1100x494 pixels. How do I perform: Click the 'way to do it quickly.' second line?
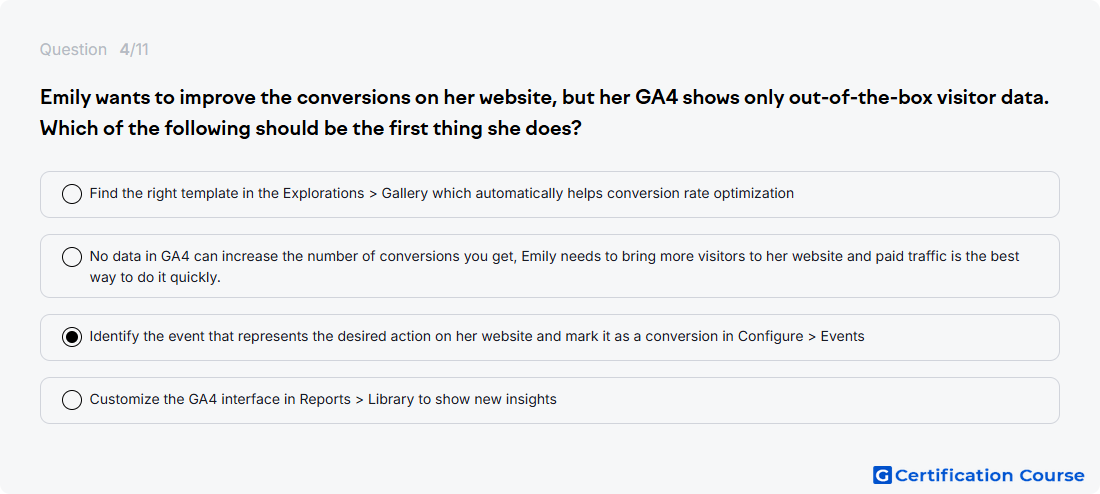click(155, 276)
